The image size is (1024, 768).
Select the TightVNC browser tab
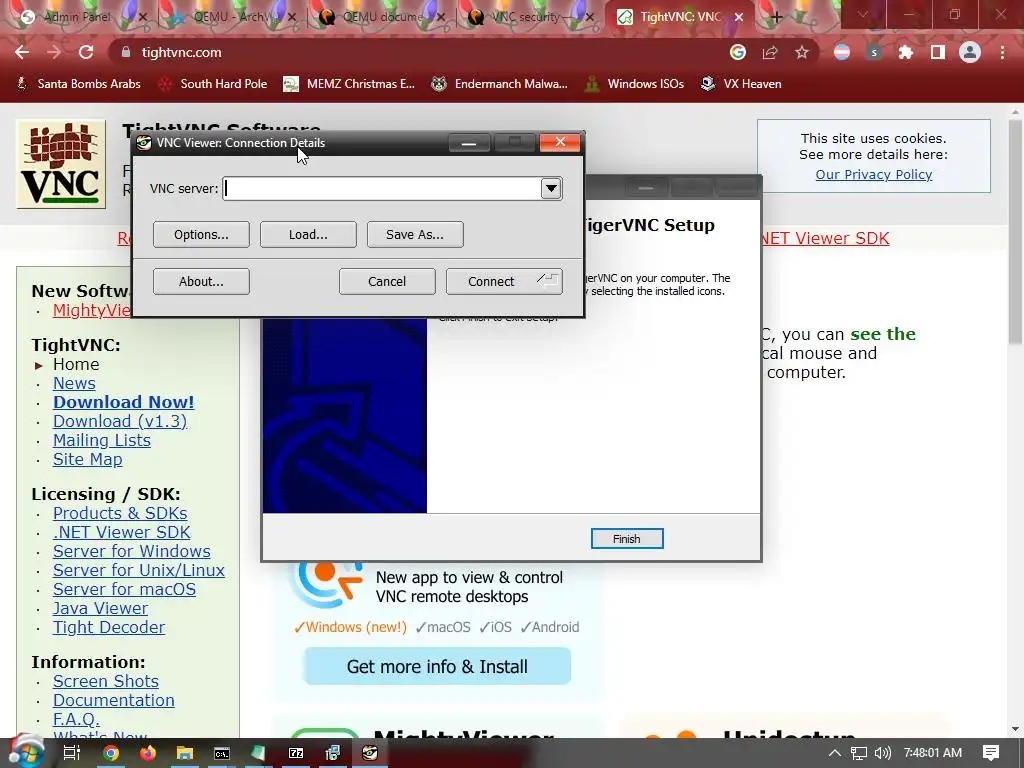point(680,17)
